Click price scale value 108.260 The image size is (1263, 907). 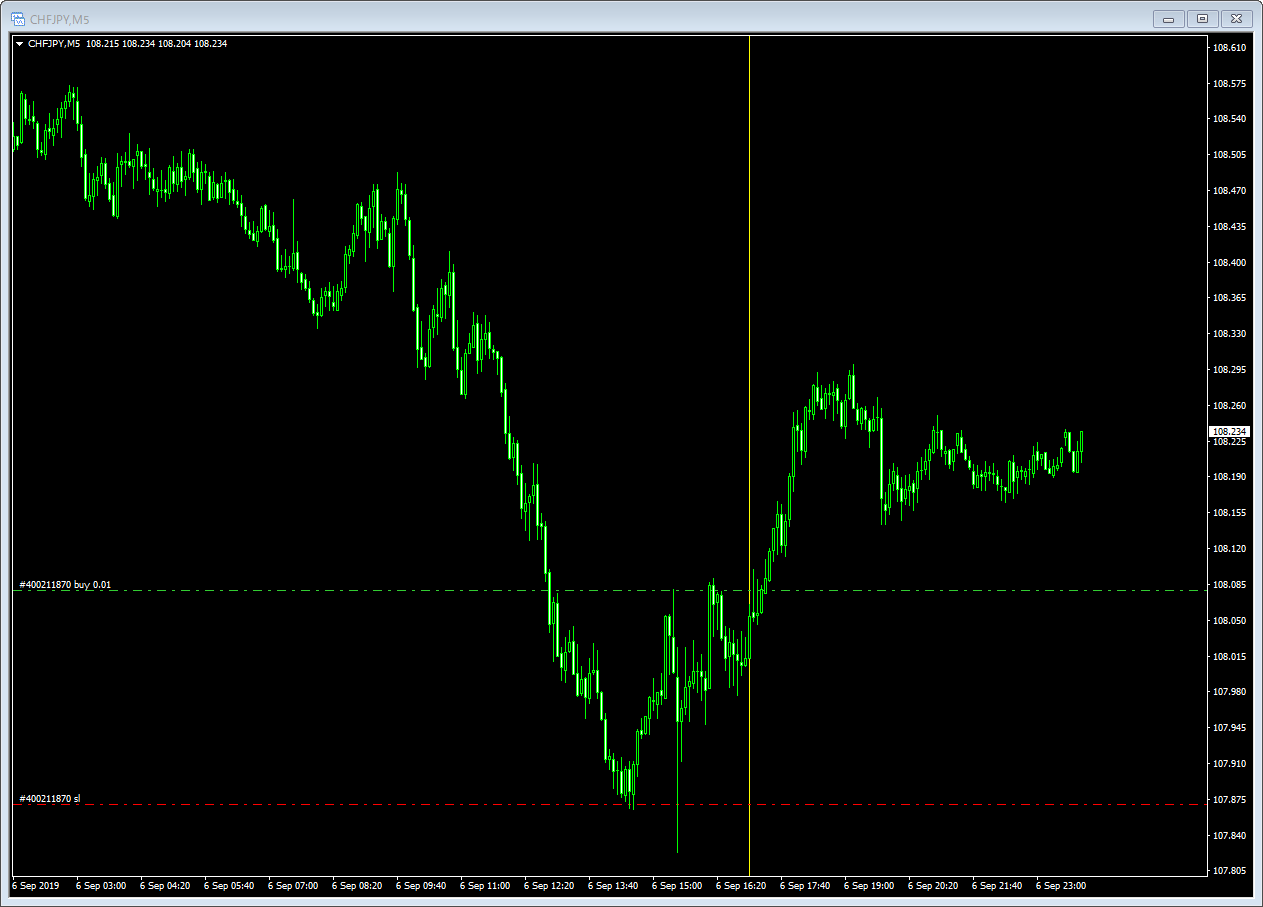click(1229, 406)
